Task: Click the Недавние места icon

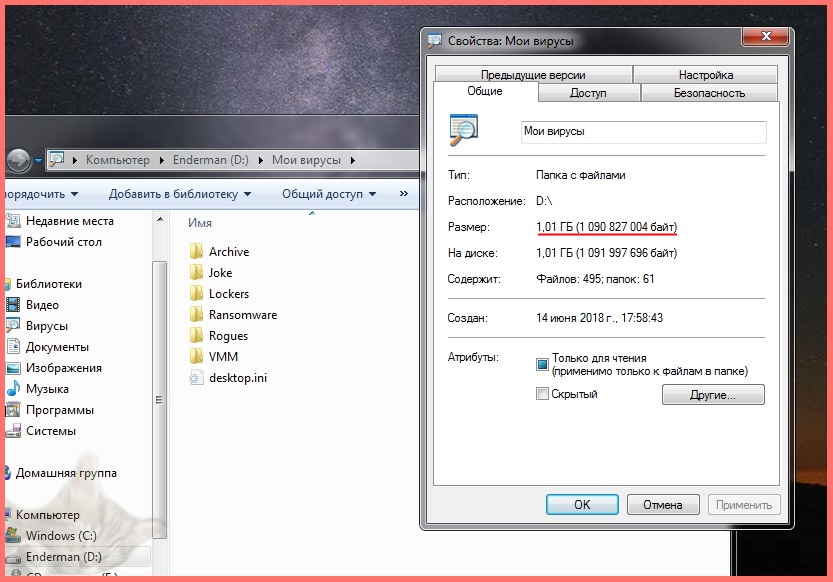Action: click(x=13, y=220)
